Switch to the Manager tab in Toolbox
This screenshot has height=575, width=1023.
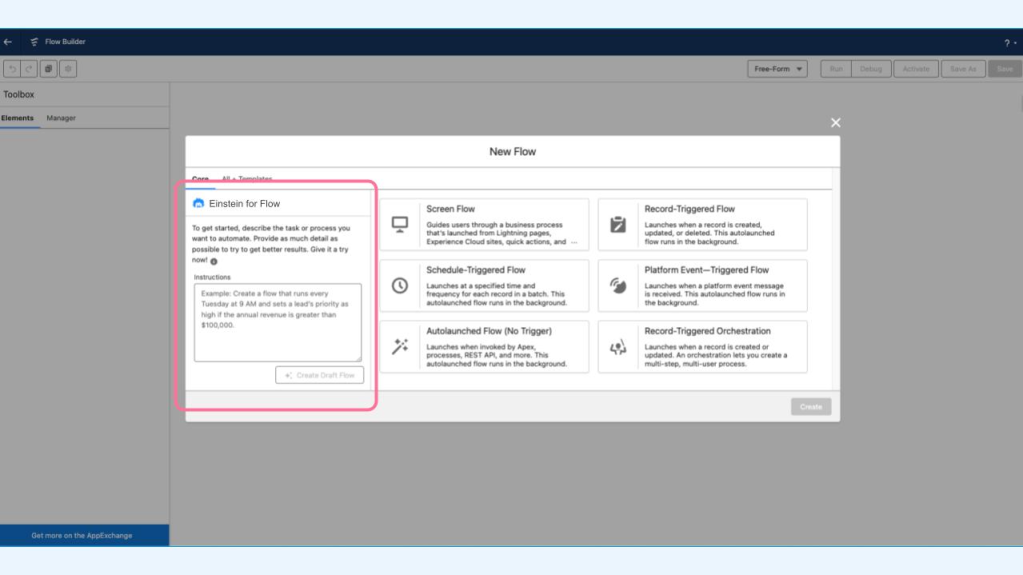(61, 118)
